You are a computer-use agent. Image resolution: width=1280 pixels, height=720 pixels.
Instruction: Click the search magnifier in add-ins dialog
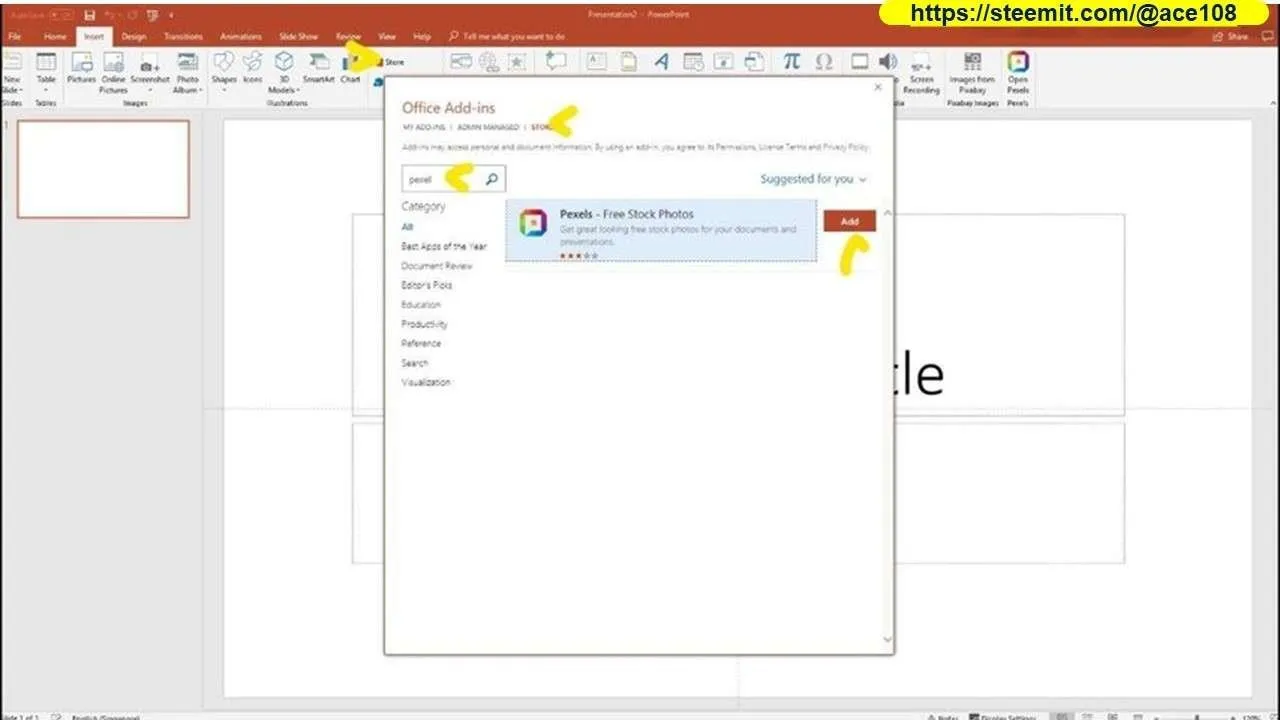pyautogui.click(x=492, y=179)
